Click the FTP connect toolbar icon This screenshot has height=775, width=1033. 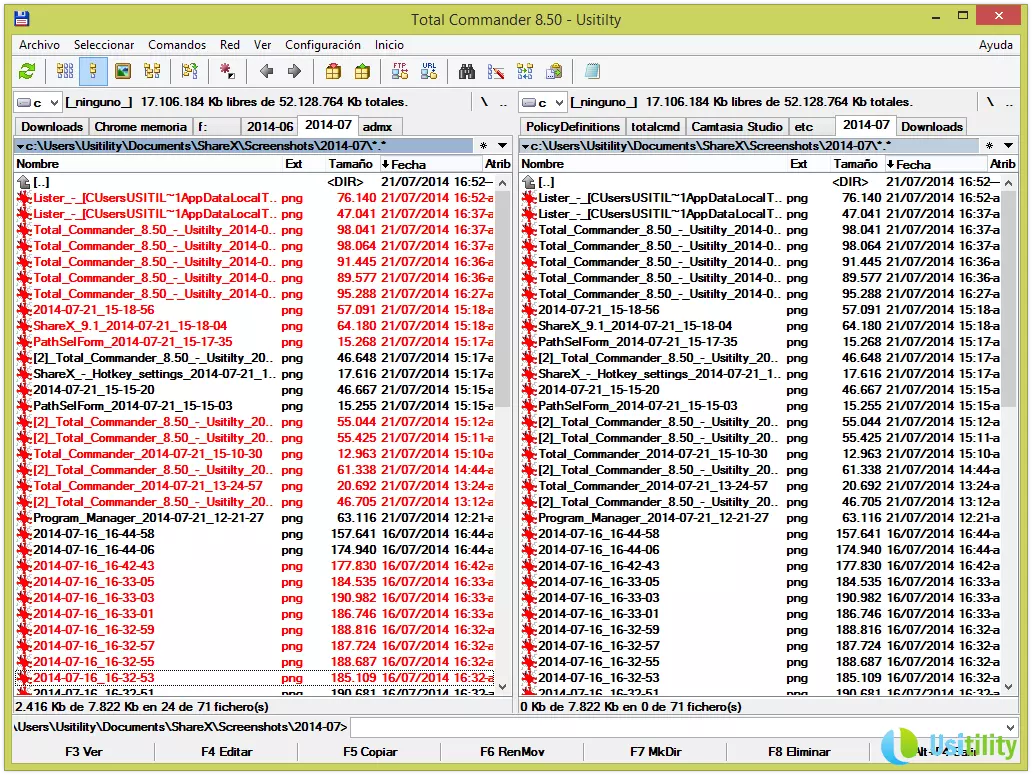point(400,71)
